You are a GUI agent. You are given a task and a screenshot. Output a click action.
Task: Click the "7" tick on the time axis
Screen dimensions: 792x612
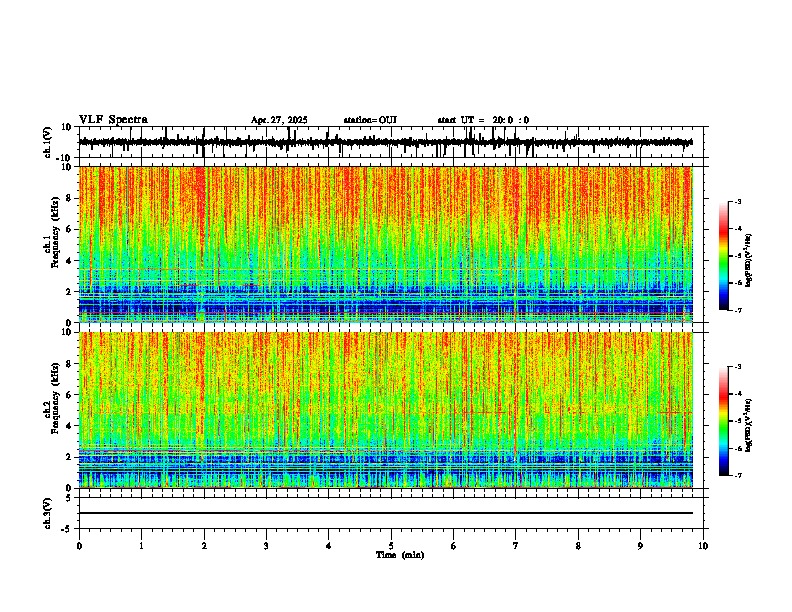click(516, 546)
